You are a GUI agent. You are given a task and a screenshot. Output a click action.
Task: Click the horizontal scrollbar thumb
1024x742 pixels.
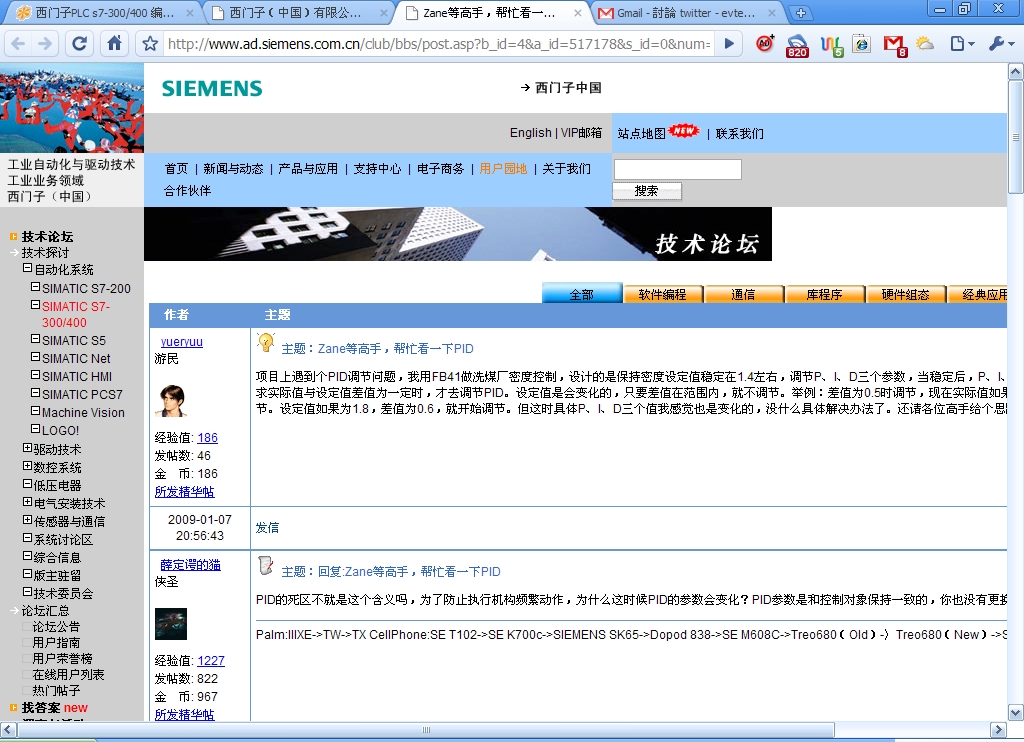pyautogui.click(x=426, y=730)
